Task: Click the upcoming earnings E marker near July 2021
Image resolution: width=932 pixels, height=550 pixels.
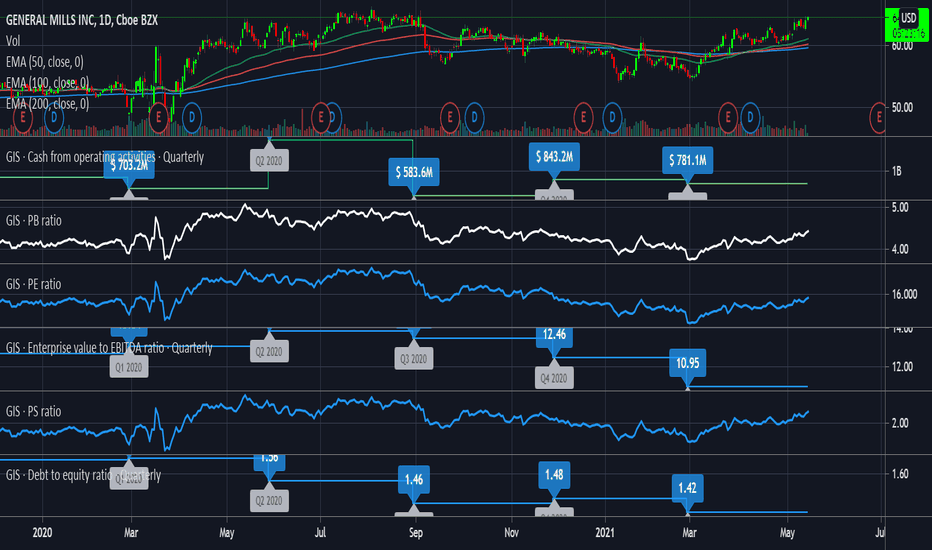Action: coord(879,118)
